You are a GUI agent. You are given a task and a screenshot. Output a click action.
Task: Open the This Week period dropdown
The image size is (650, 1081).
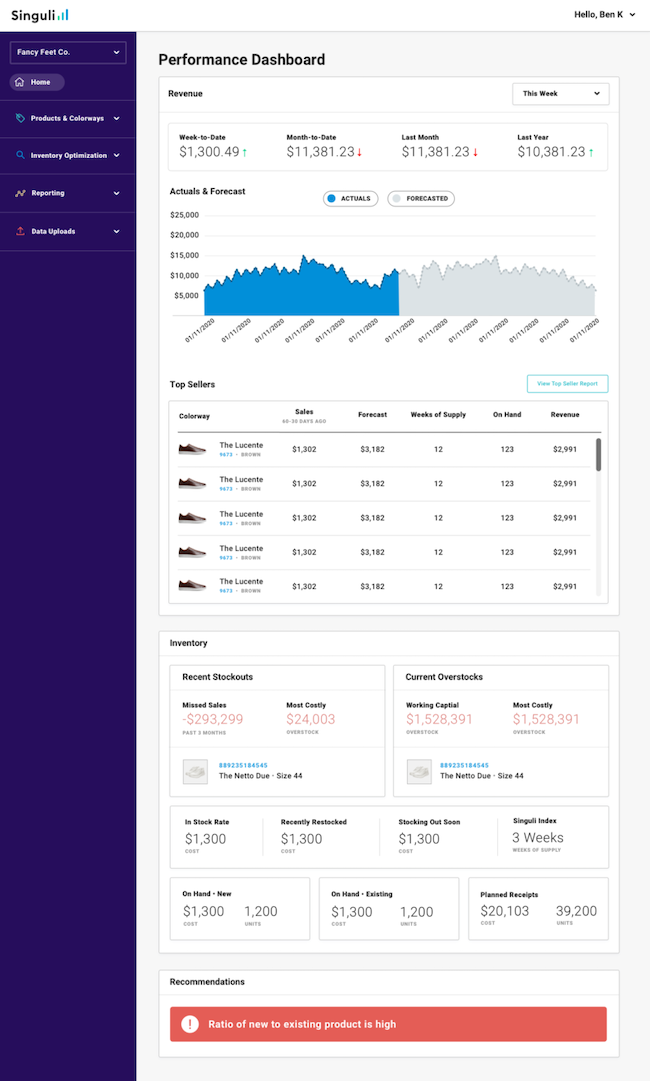pos(560,94)
